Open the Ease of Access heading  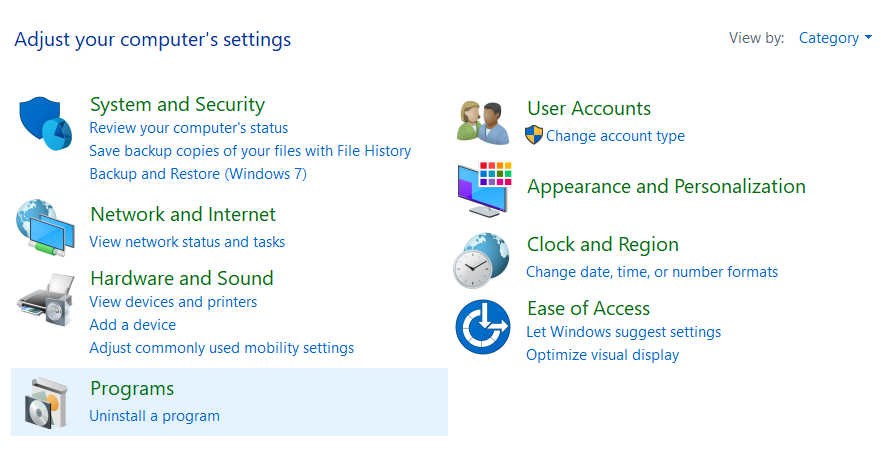coord(588,309)
